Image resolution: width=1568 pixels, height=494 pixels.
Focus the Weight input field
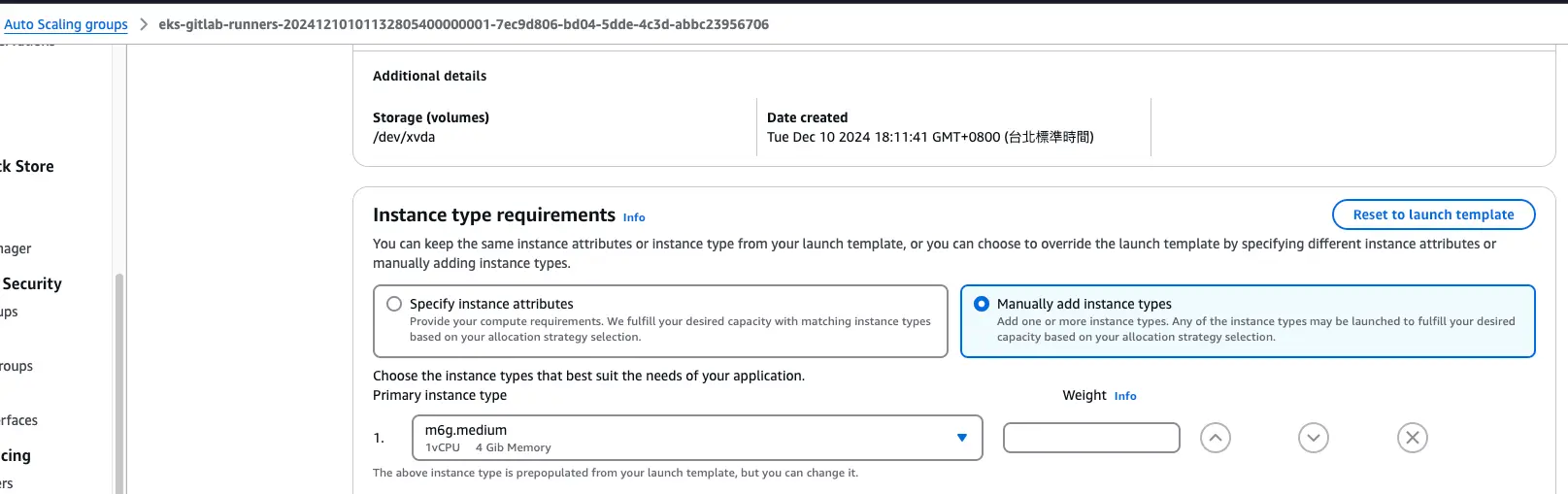click(1091, 438)
